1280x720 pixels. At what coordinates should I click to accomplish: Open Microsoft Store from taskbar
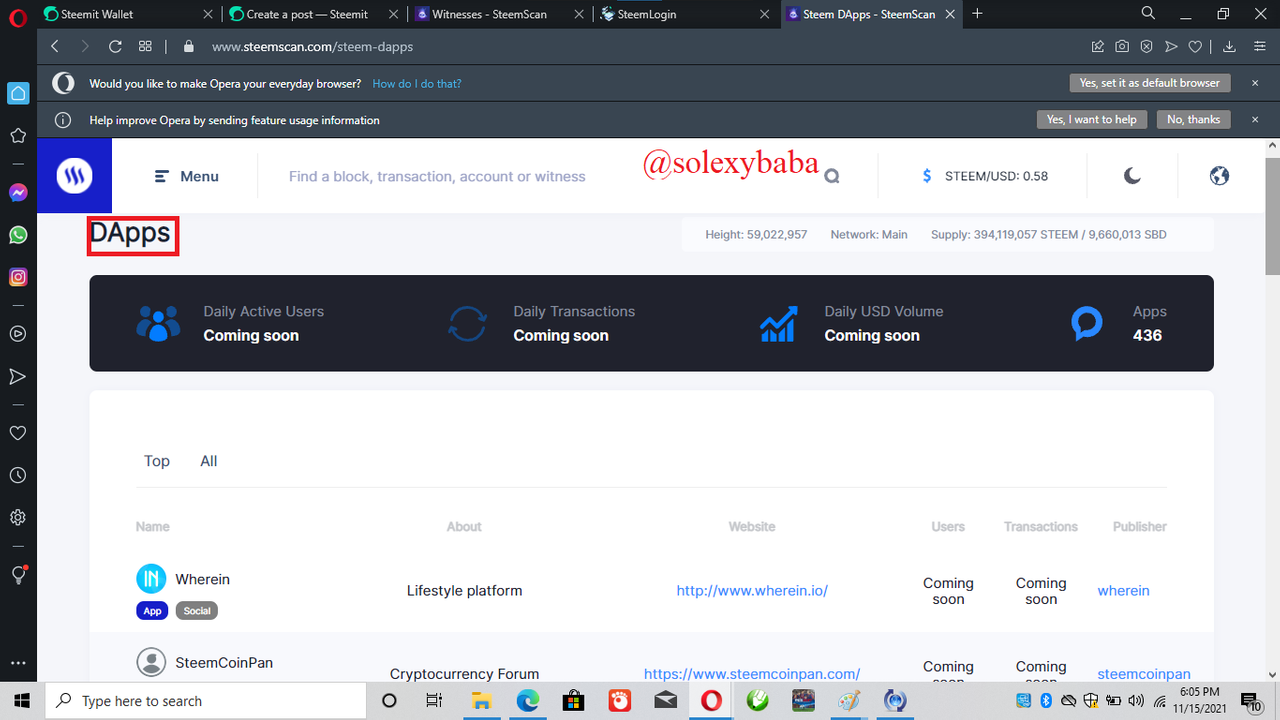573,700
